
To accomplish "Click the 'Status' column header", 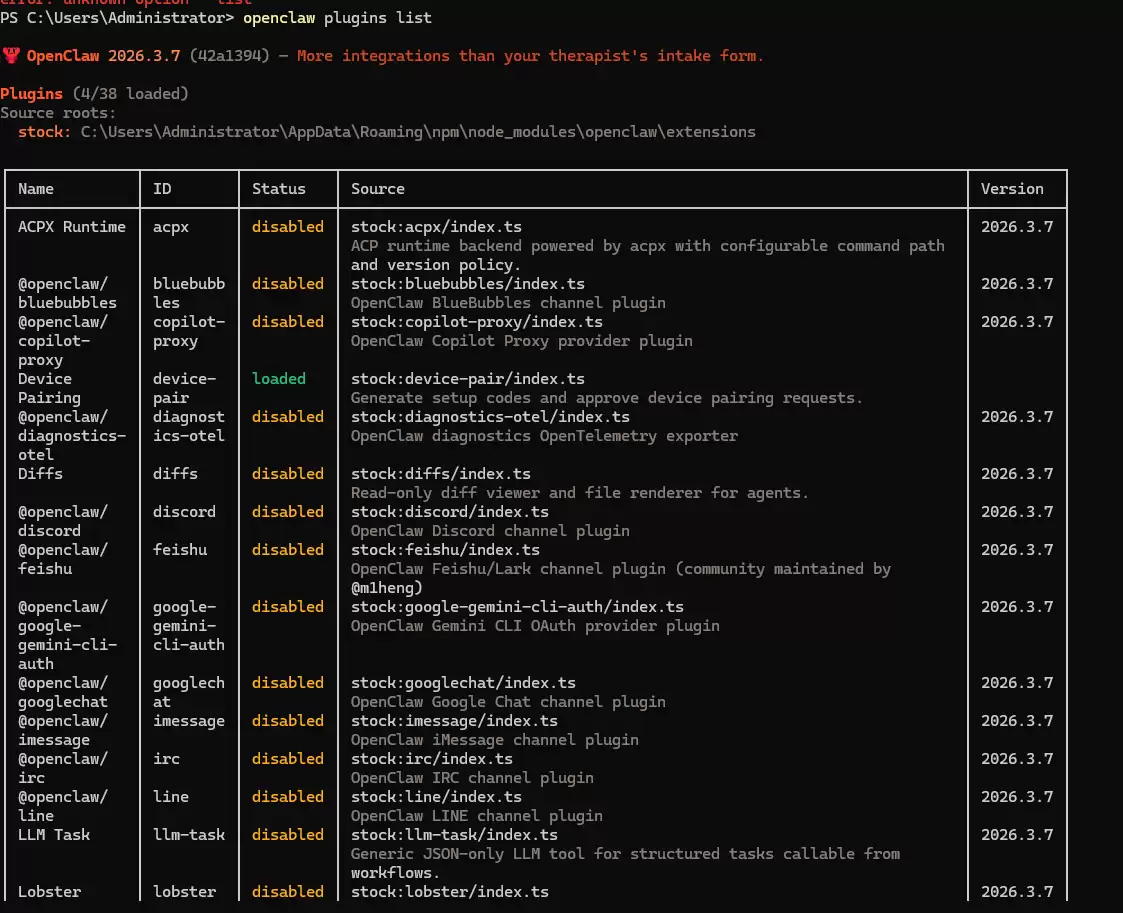I will pyautogui.click(x=278, y=188).
